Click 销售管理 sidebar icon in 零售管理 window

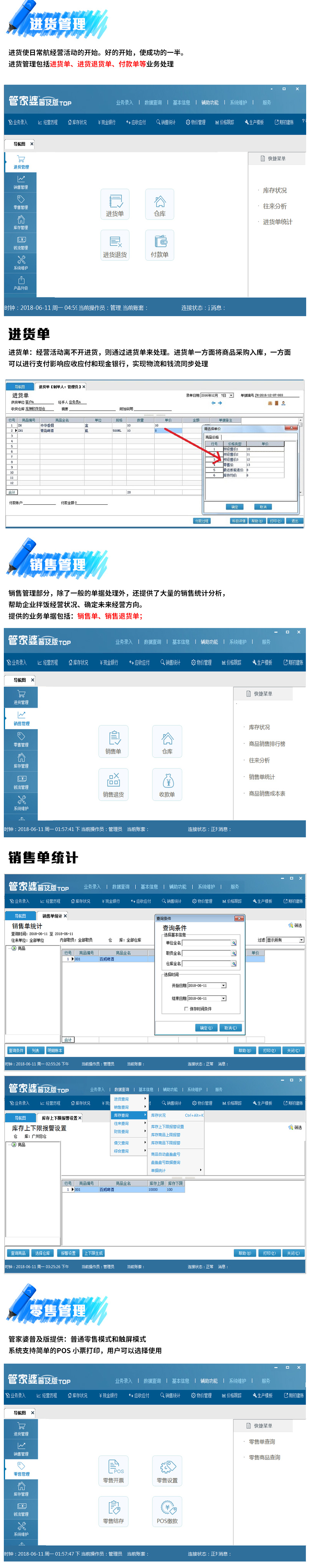21,1449
